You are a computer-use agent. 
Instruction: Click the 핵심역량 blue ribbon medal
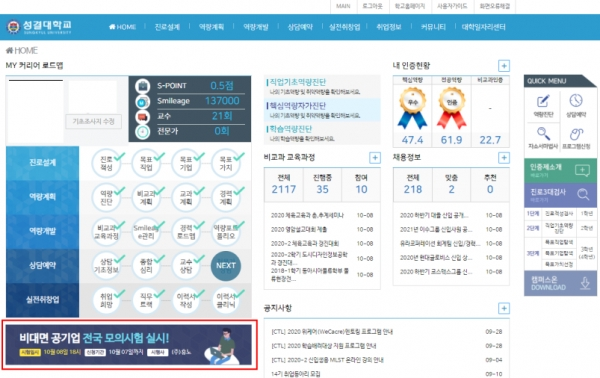(412, 108)
